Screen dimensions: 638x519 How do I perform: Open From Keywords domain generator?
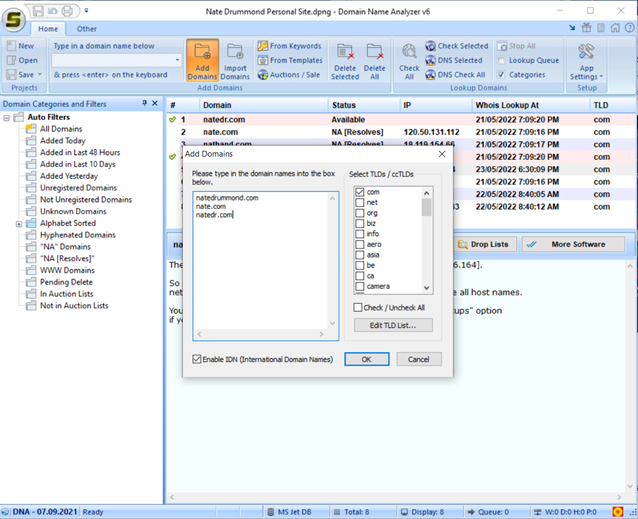point(290,46)
